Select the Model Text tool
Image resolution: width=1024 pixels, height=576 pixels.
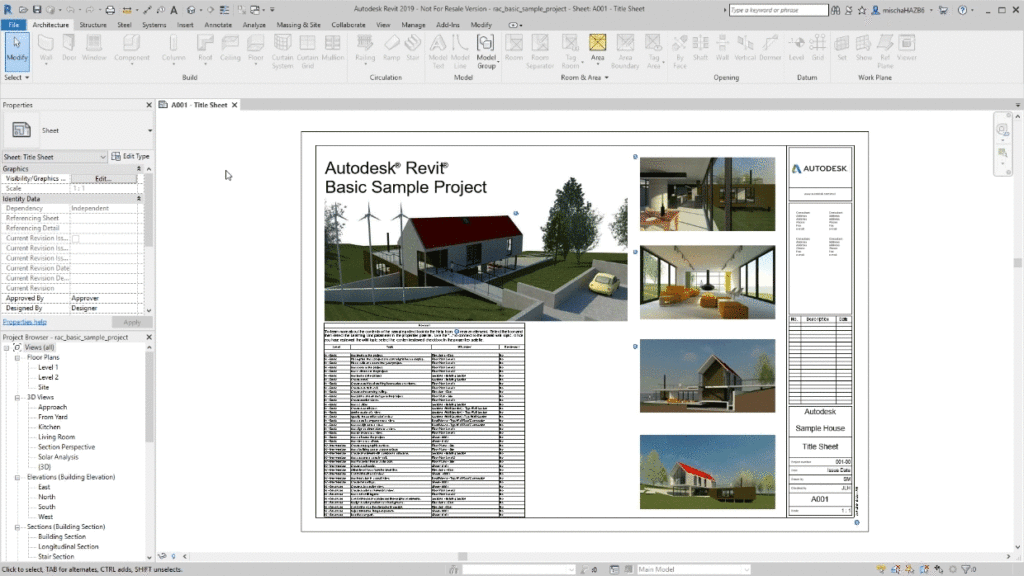(x=438, y=51)
